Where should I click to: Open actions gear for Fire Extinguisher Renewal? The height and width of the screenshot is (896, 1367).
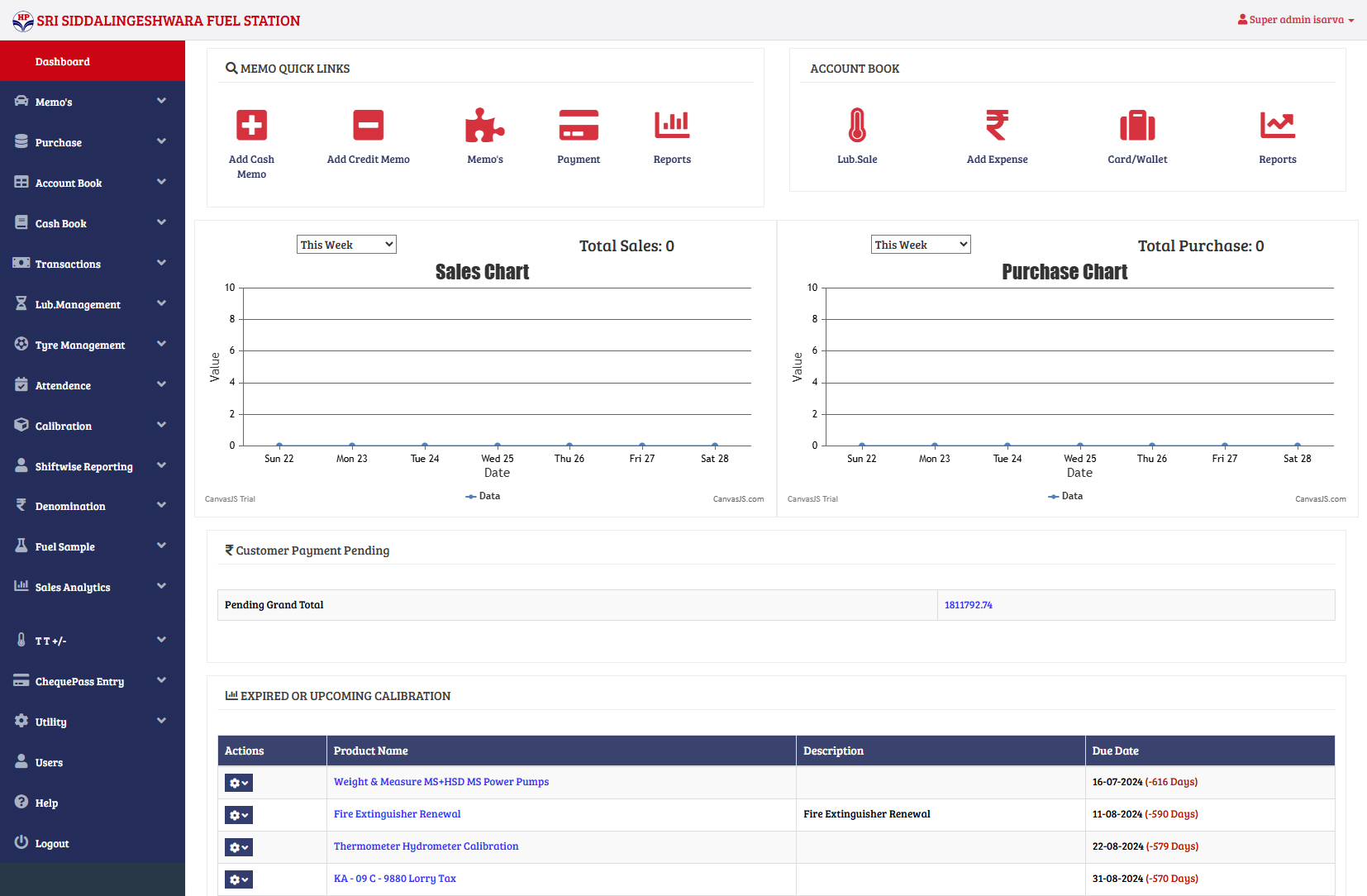tap(238, 815)
